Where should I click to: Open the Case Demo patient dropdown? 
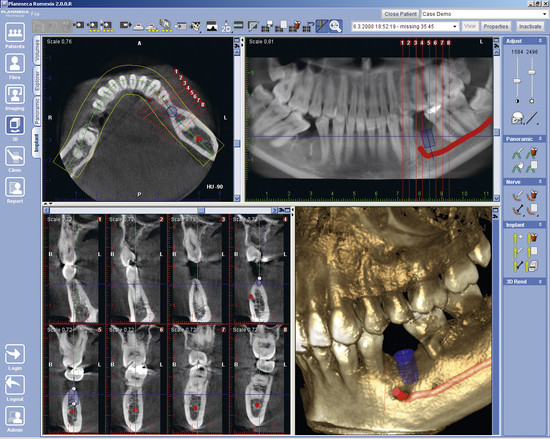click(x=484, y=14)
